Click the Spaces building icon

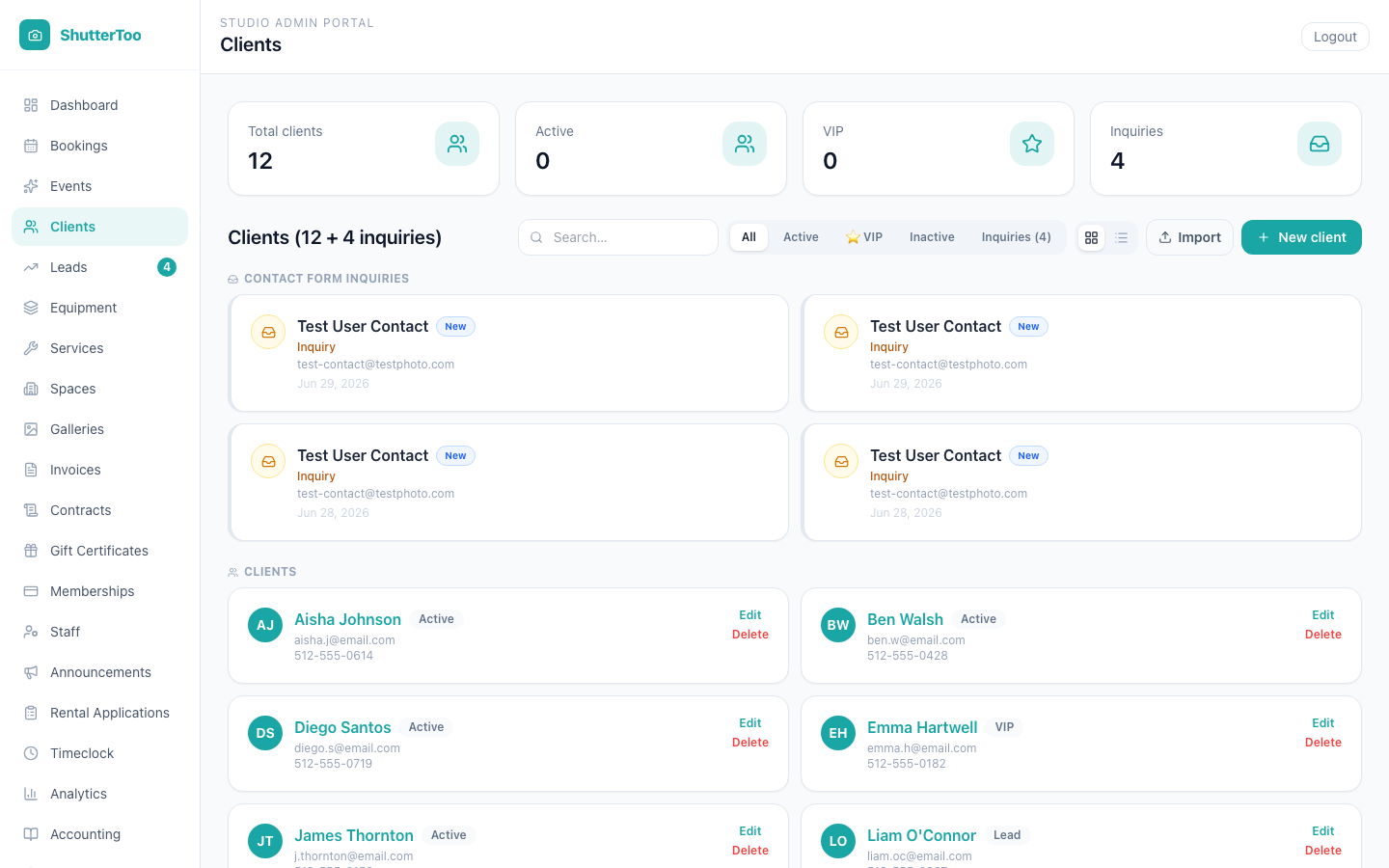click(31, 389)
